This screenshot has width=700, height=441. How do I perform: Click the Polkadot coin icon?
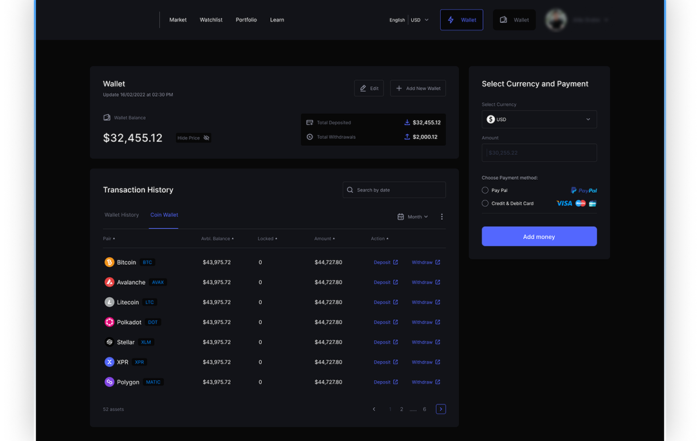click(x=109, y=322)
